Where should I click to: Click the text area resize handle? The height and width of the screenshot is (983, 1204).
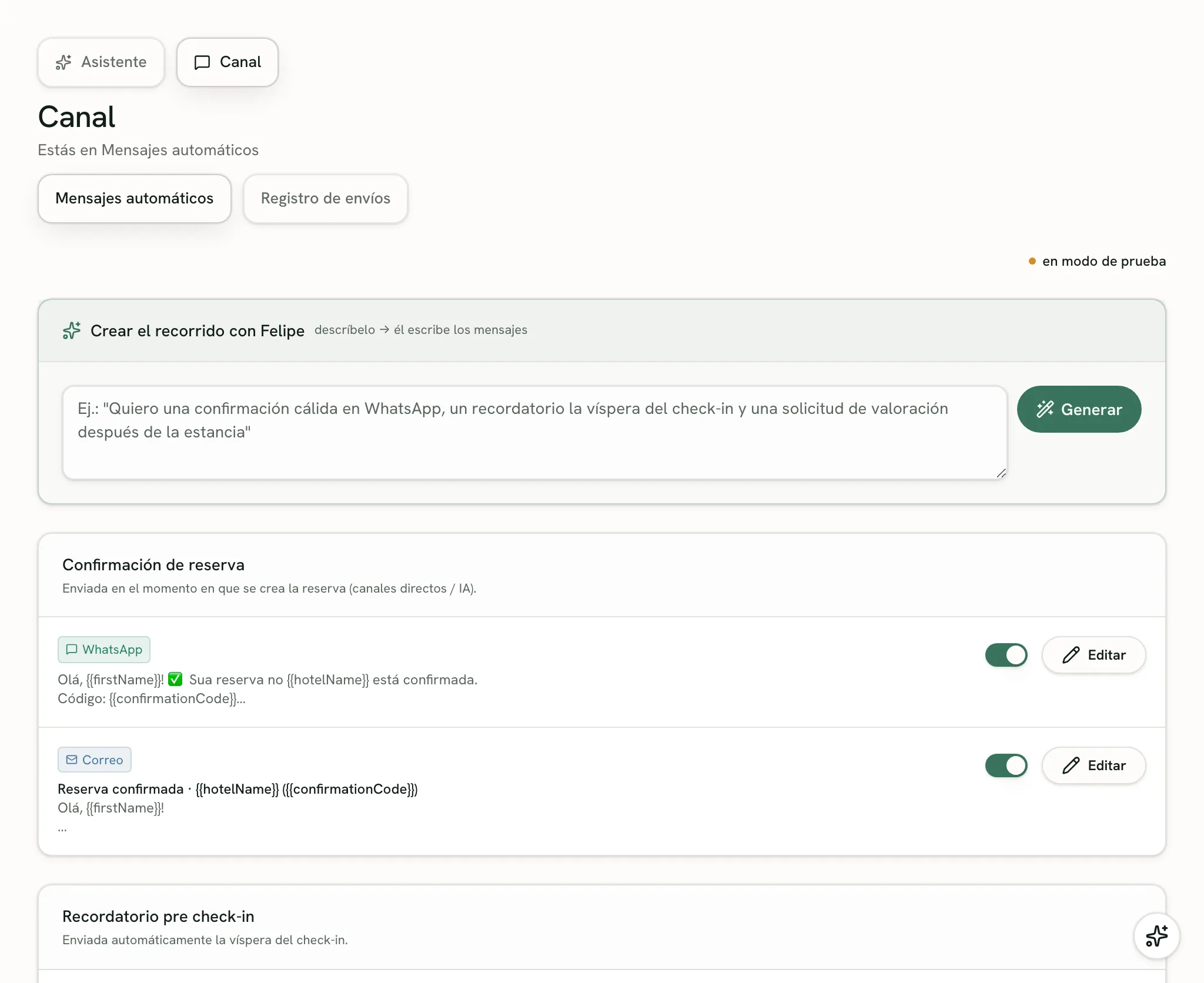[x=1001, y=473]
